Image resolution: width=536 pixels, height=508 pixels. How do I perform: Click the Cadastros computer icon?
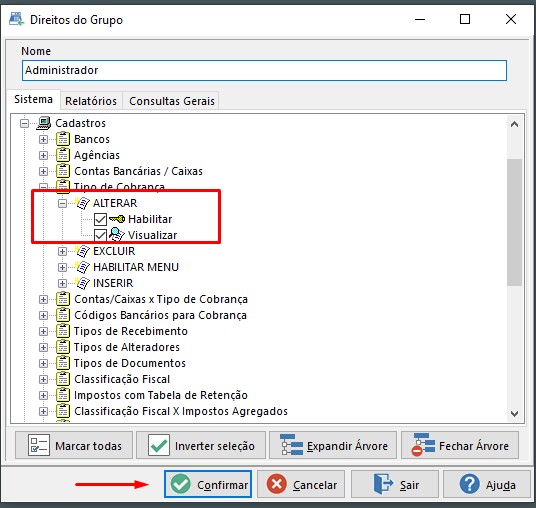click(44, 123)
